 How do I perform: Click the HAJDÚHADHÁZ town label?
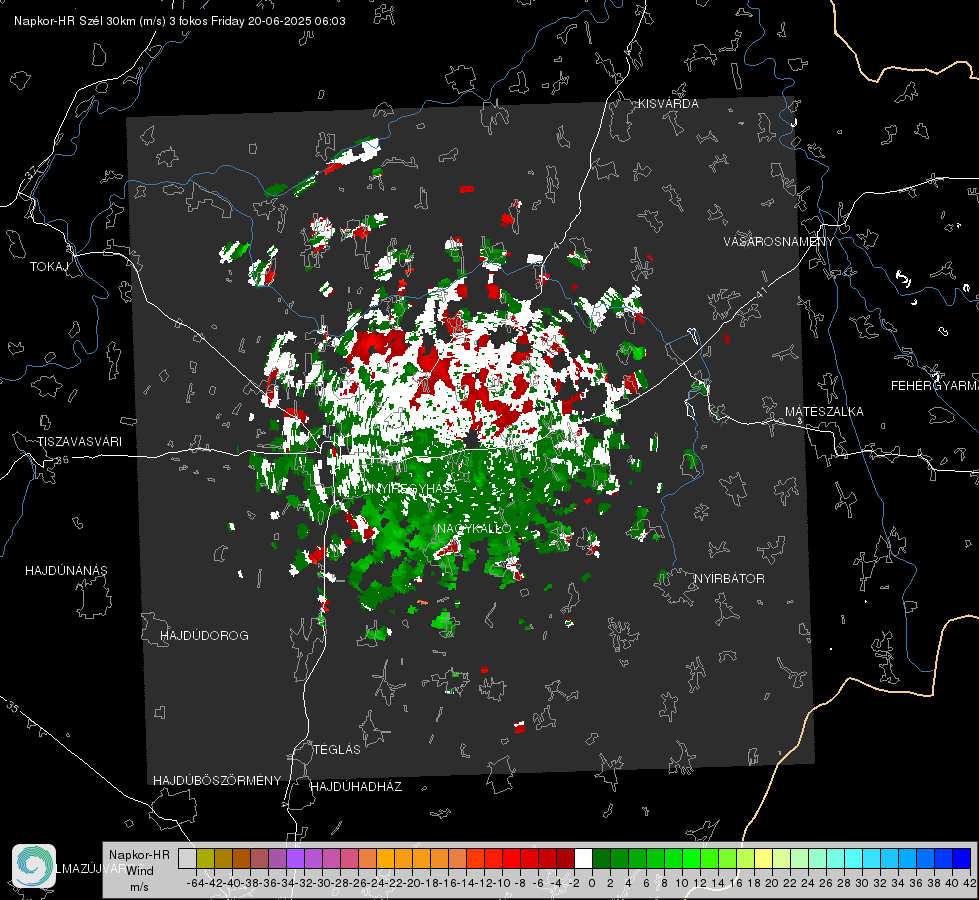[x=356, y=787]
